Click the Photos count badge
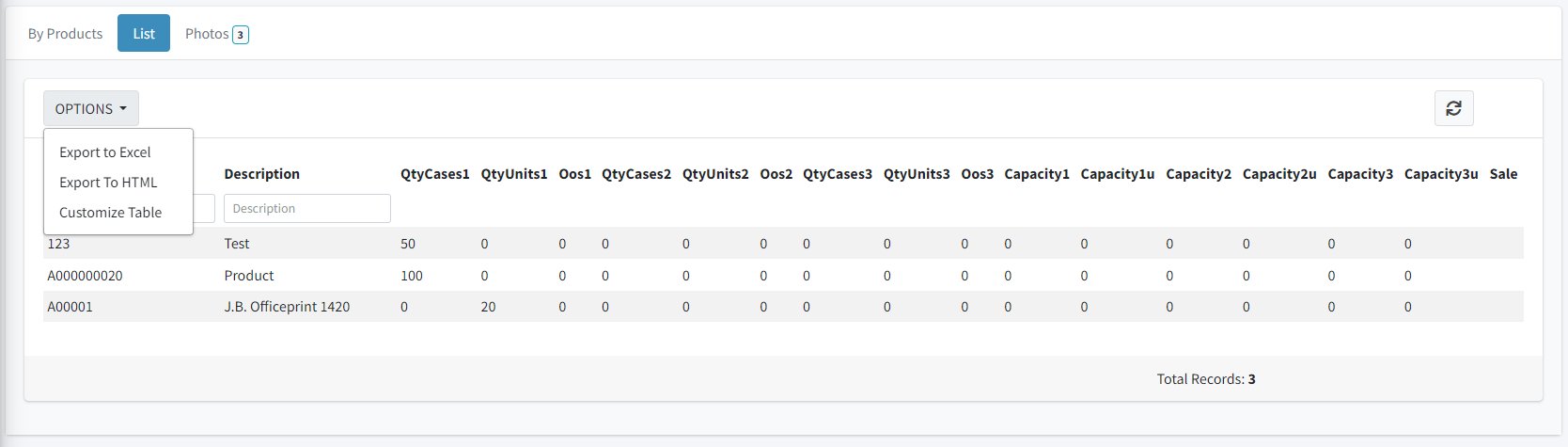 click(241, 35)
